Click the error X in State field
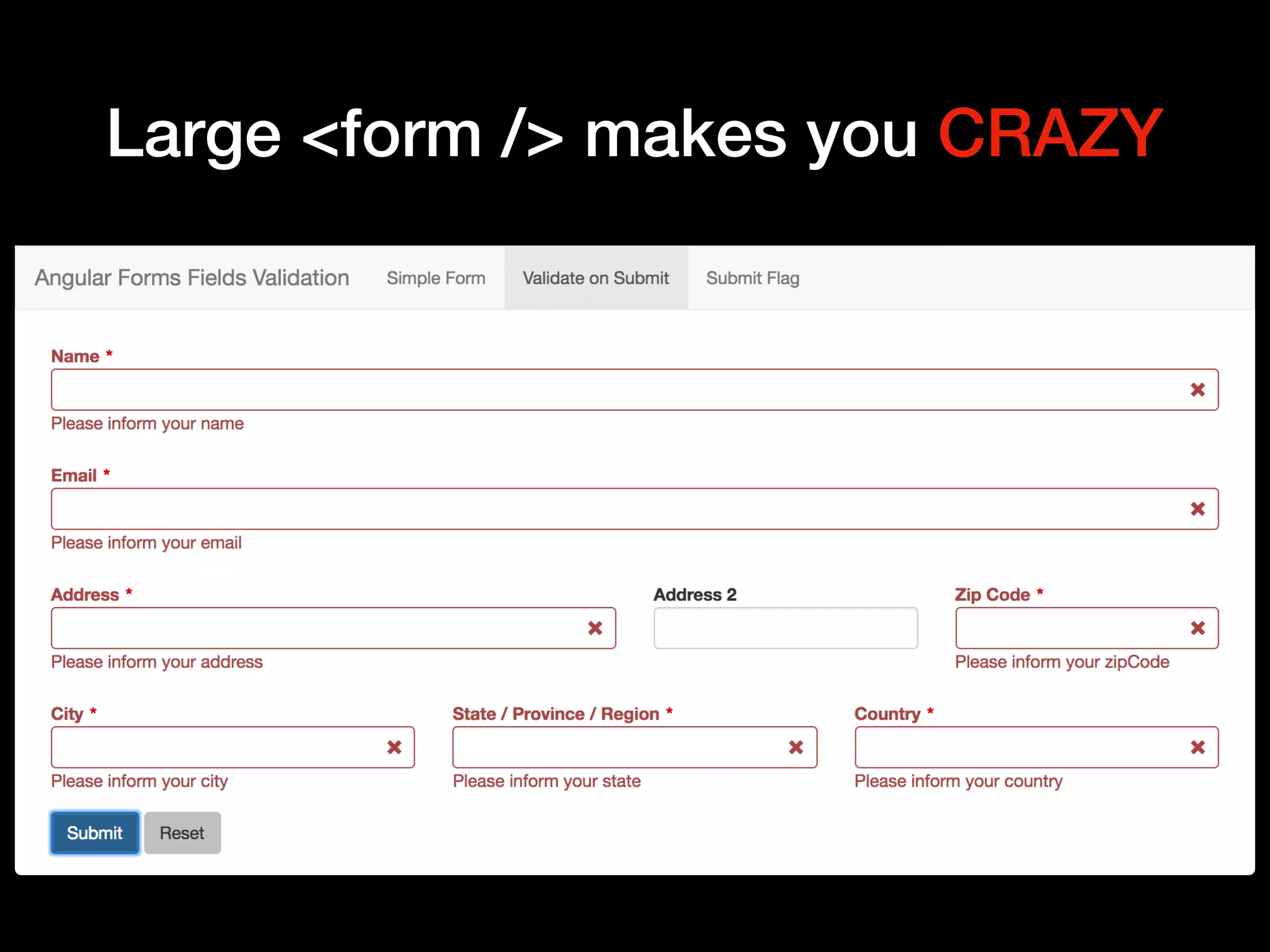This screenshot has width=1270, height=952. pos(796,747)
